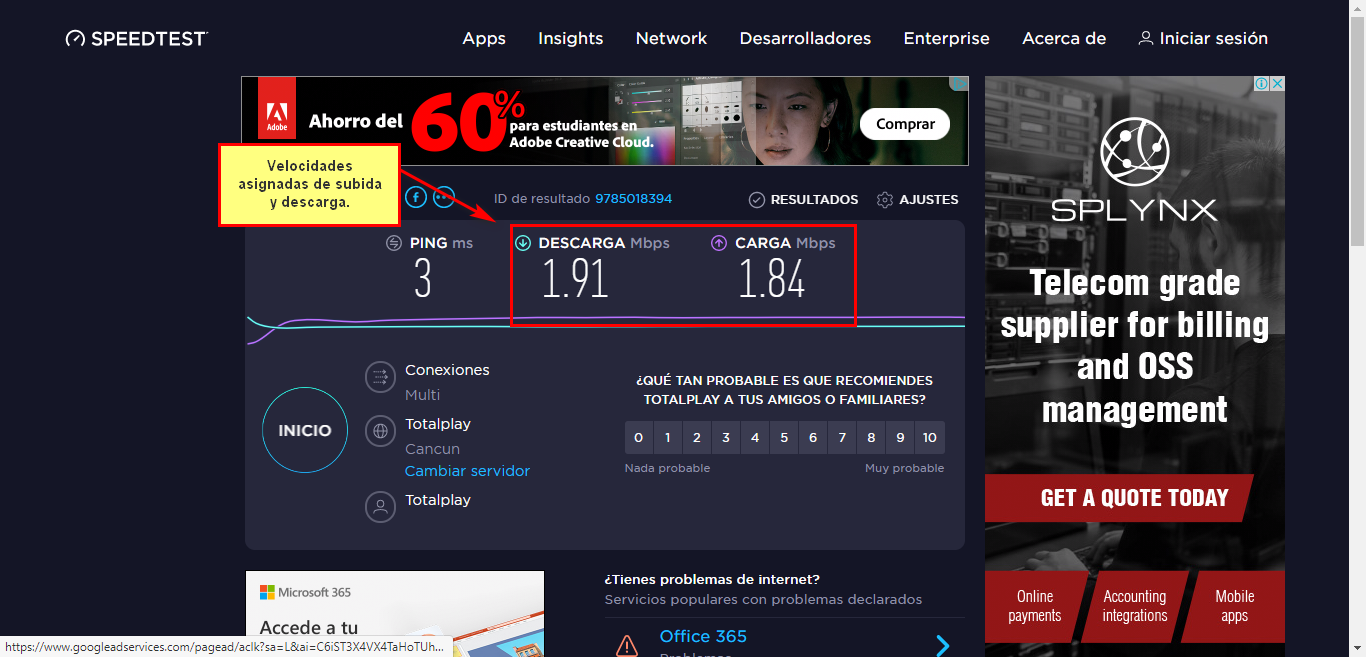Click the user icon next to Iniciar sesión
This screenshot has width=1366, height=657.
coord(1146,38)
